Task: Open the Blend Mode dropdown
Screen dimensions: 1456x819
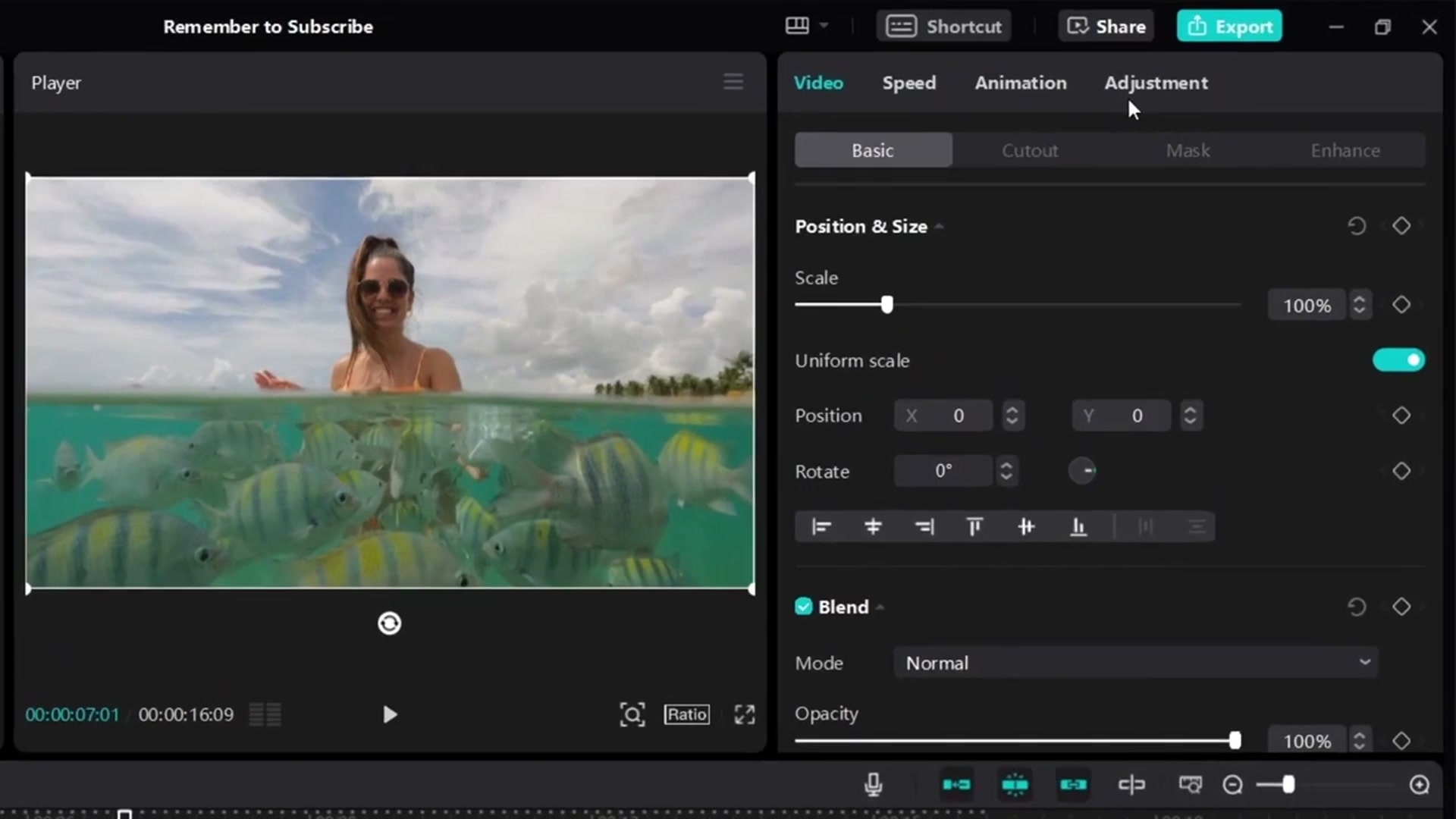Action: click(x=1135, y=663)
